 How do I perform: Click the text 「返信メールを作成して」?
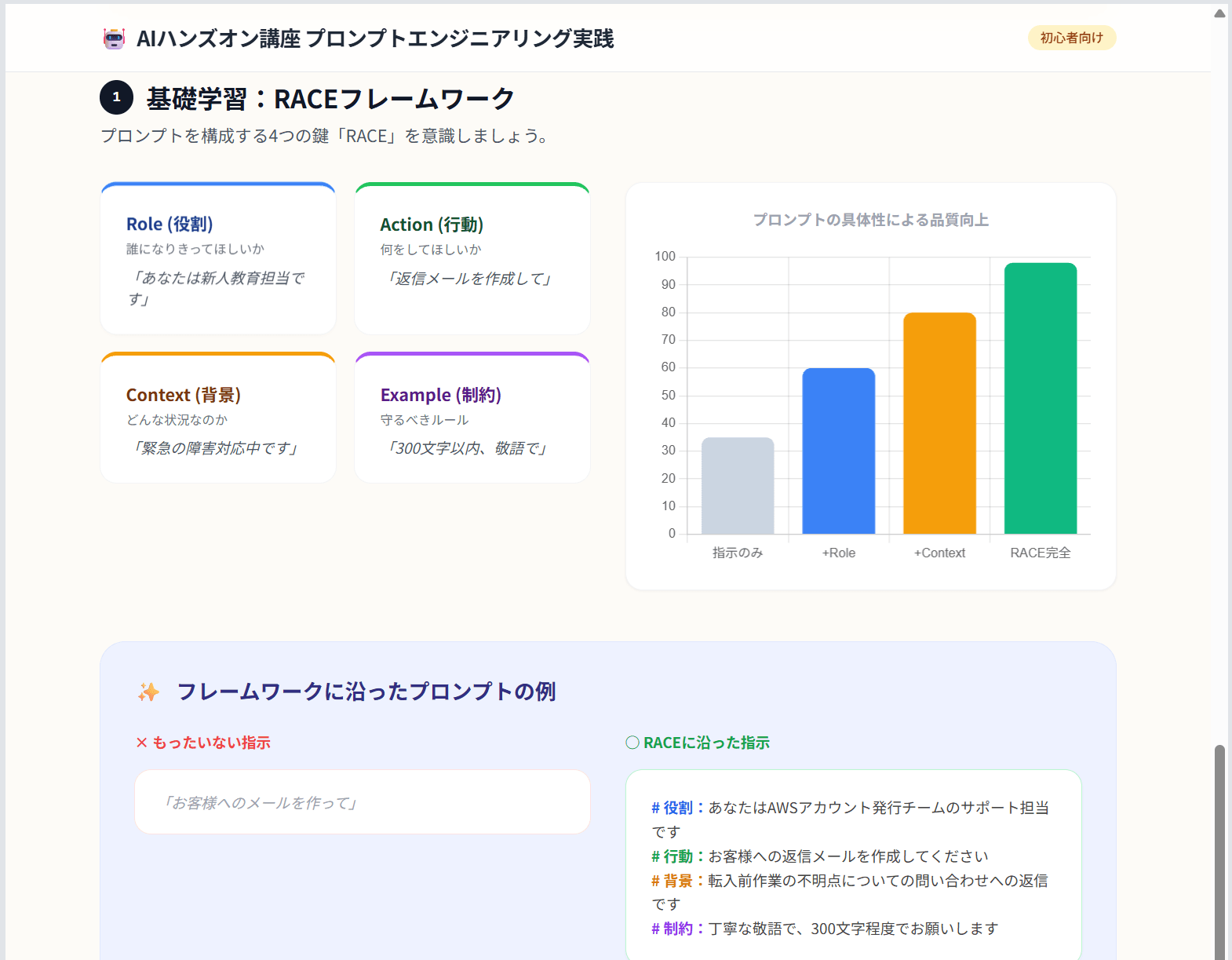coord(468,279)
